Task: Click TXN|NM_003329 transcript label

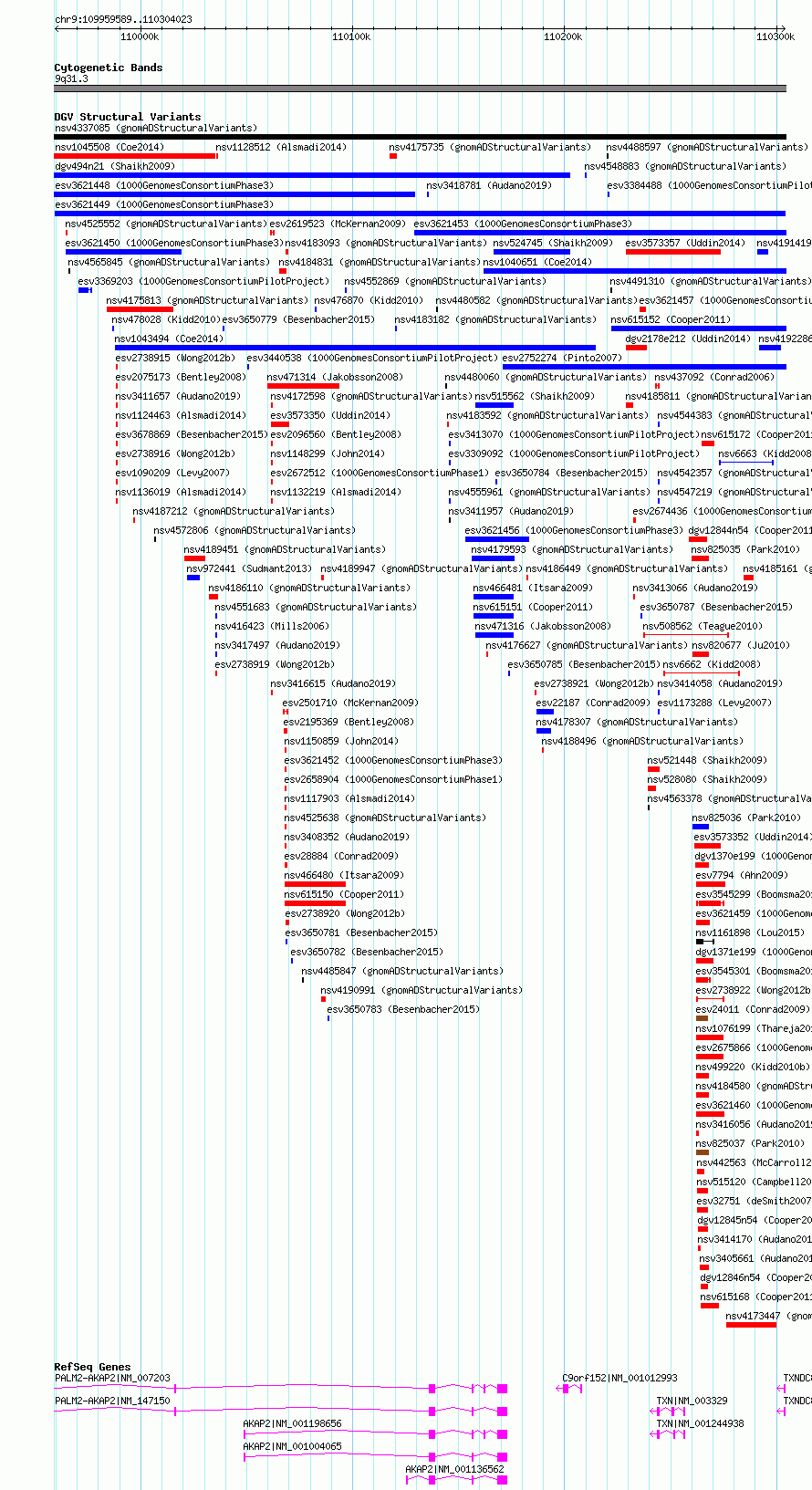Action: (x=692, y=1401)
